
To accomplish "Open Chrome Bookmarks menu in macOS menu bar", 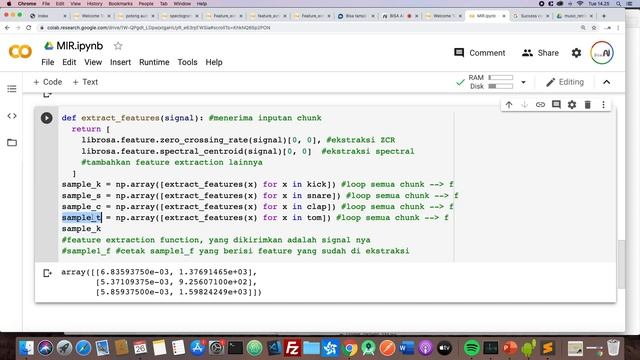I will (x=120, y=4).
